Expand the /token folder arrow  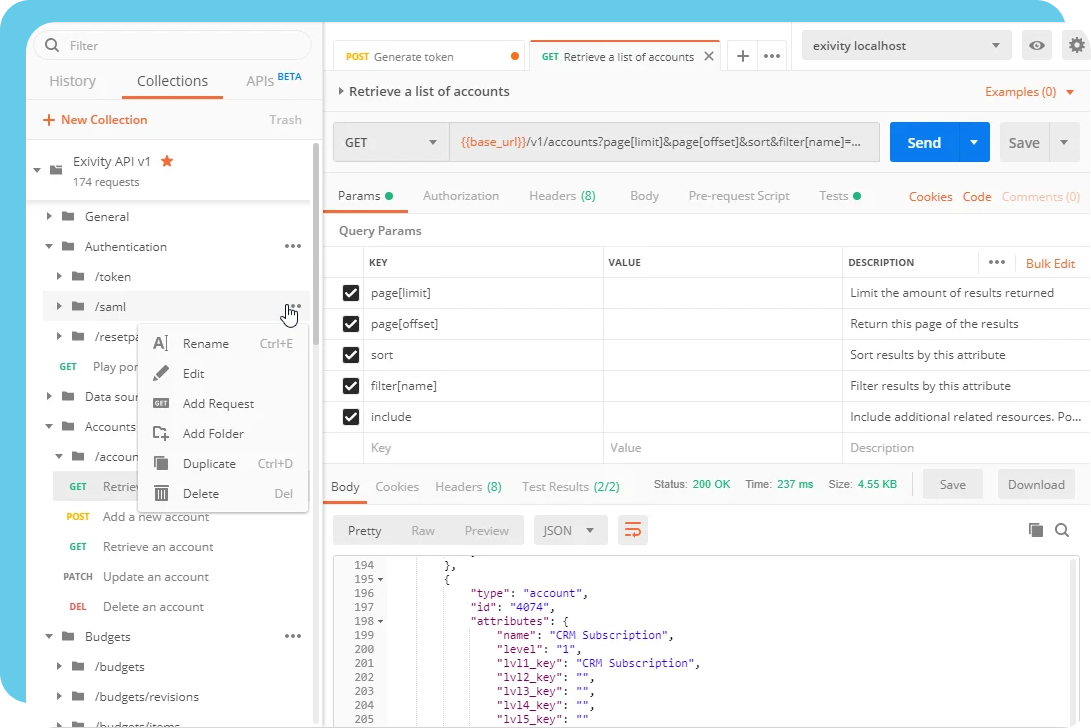(59, 276)
